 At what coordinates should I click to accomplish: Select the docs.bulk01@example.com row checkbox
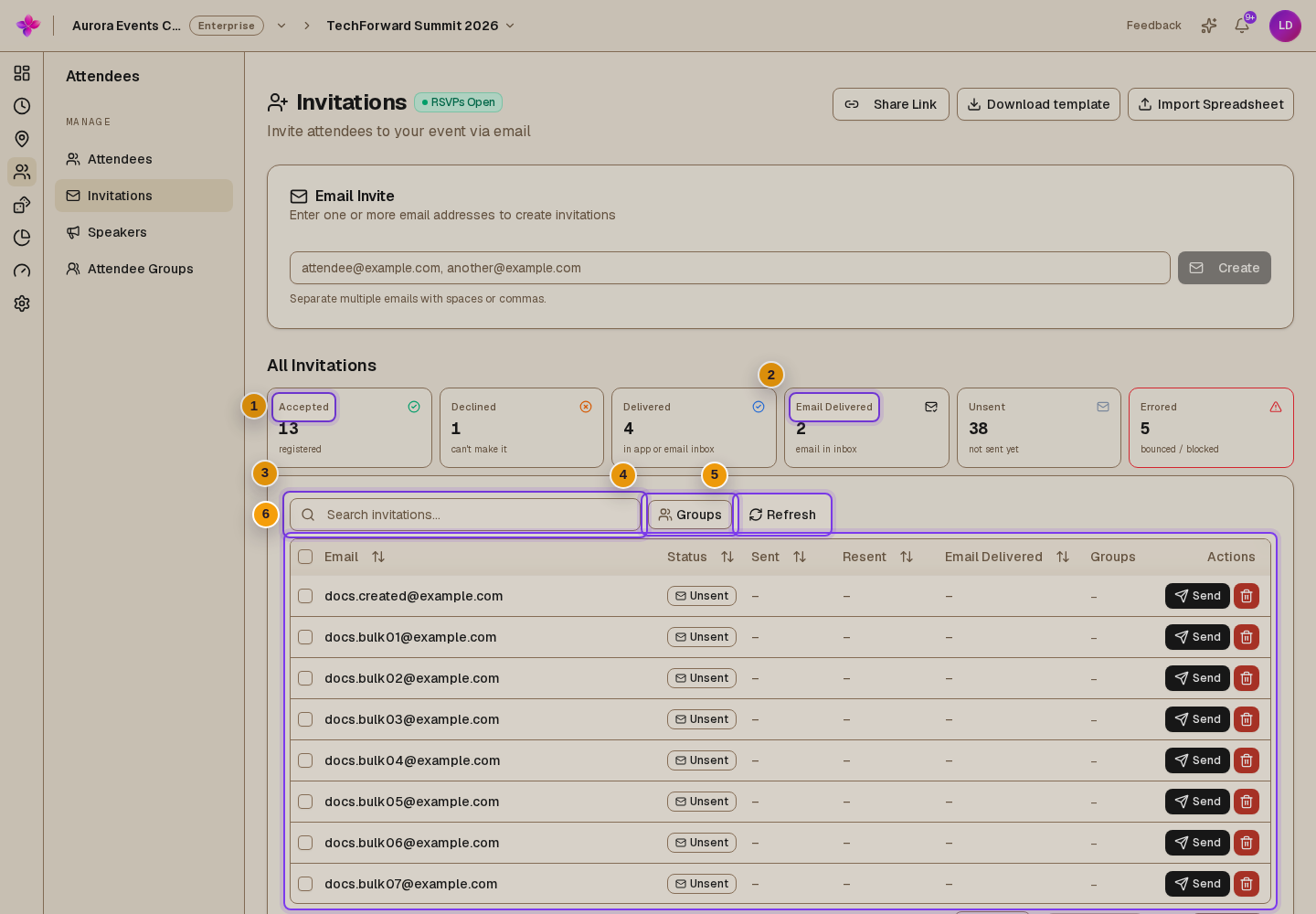305,637
